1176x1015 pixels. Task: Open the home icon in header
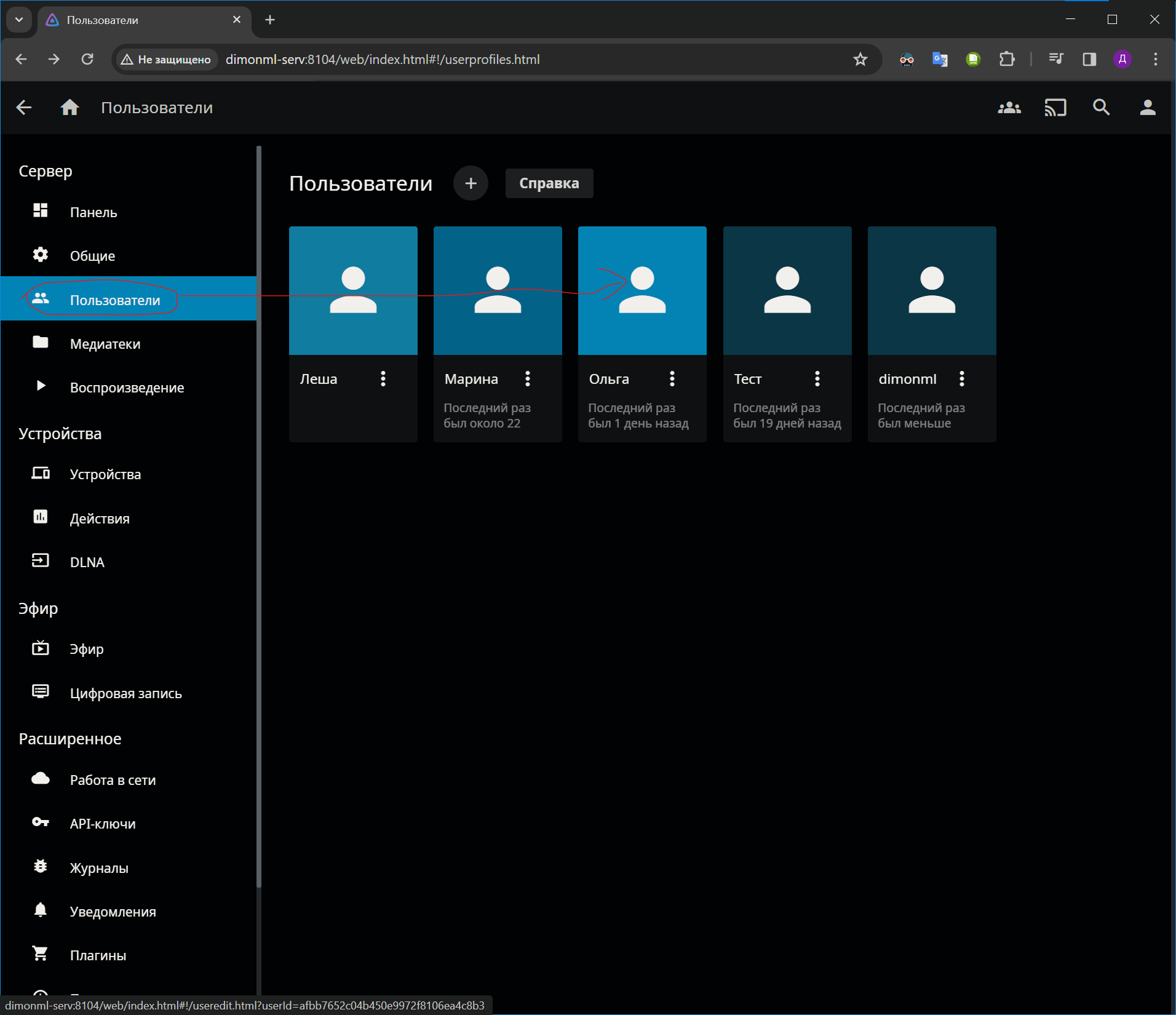(x=70, y=108)
